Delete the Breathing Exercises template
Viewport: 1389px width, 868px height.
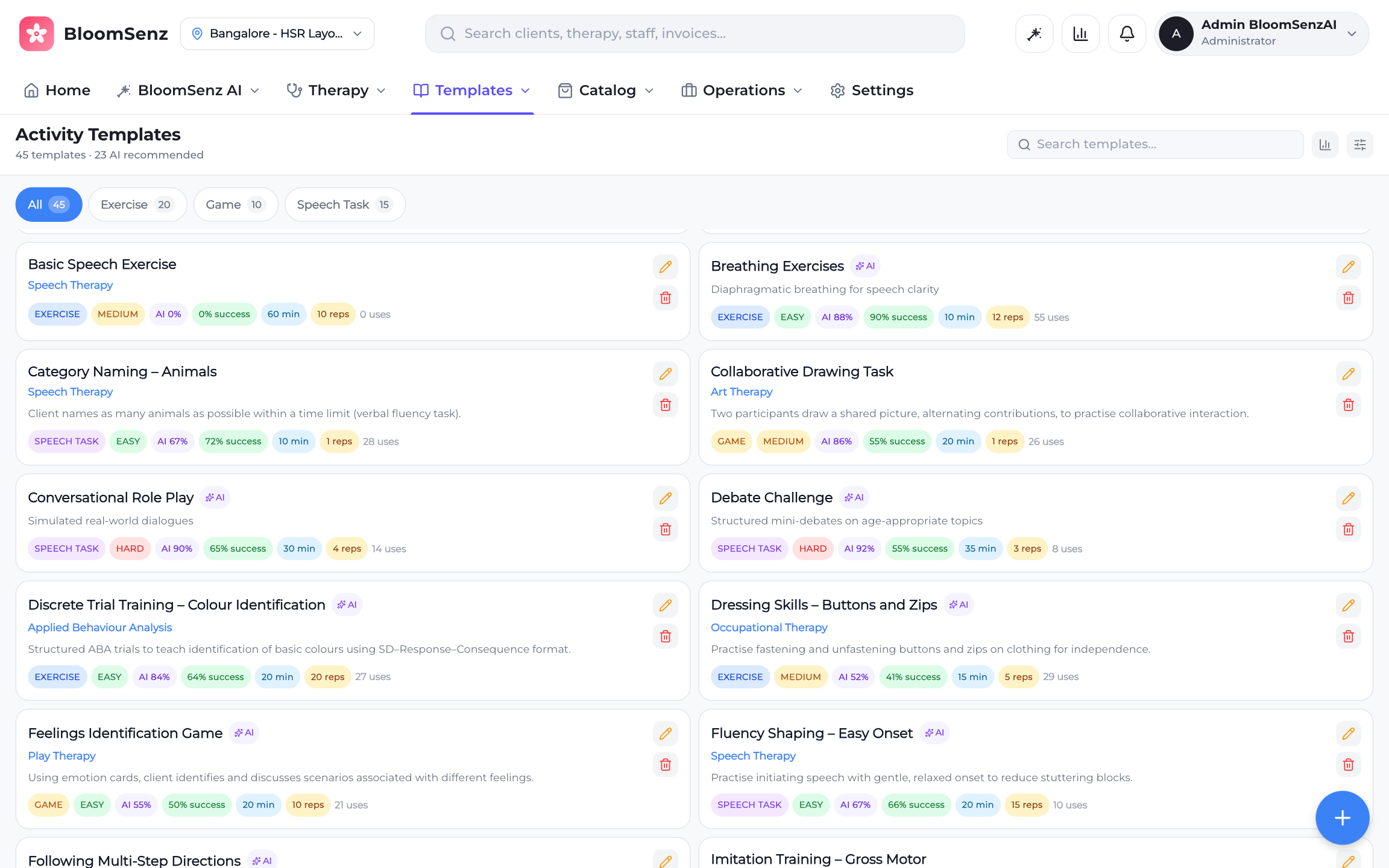(1349, 298)
